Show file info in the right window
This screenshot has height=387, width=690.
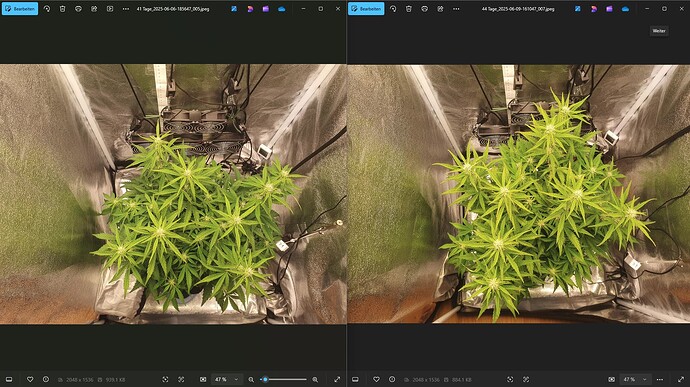392,379
